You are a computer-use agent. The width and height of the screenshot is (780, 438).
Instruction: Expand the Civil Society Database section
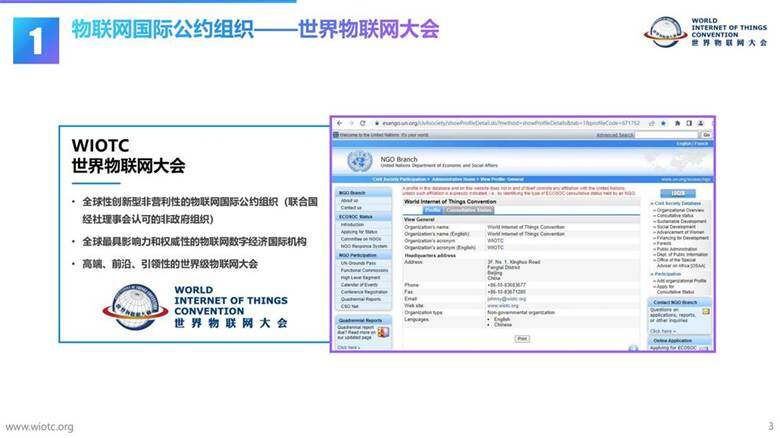(x=676, y=204)
